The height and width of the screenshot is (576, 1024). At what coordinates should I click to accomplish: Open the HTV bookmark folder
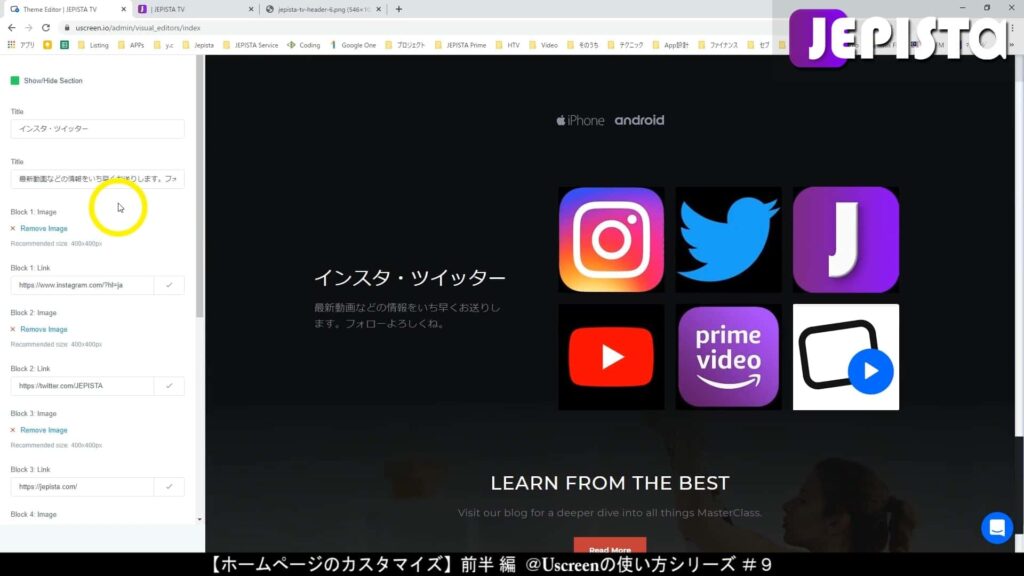point(507,45)
